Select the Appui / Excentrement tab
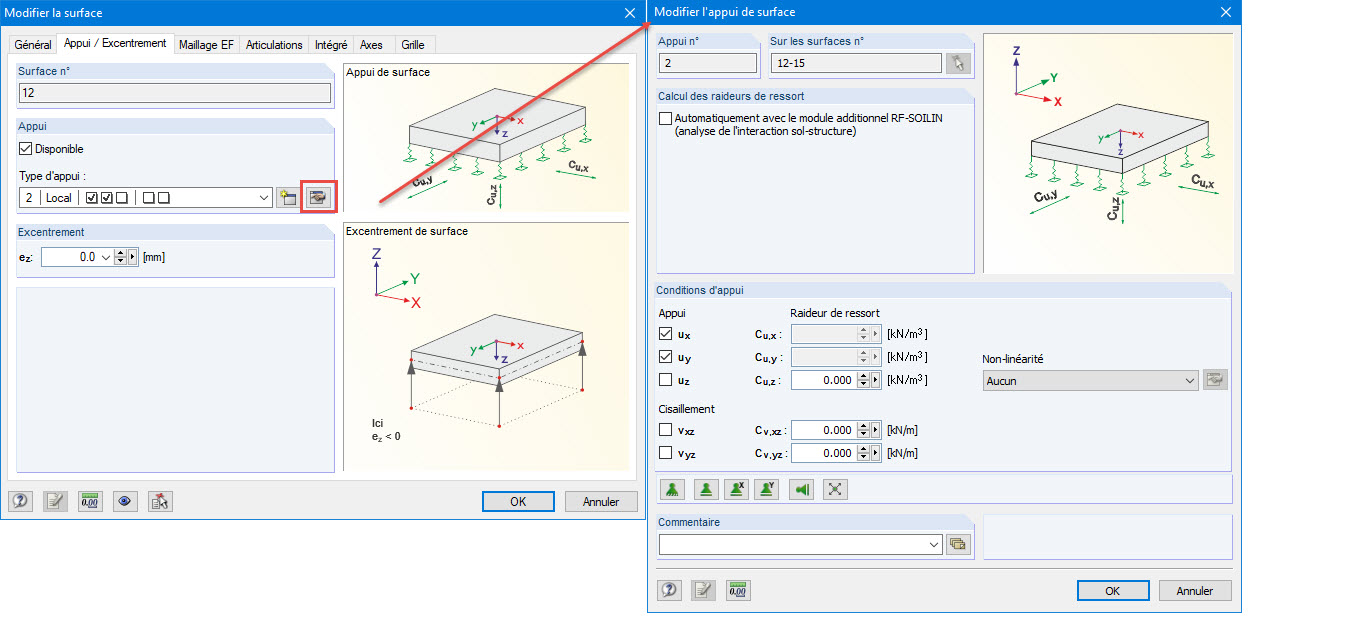This screenshot has width=1350, height=644. click(115, 44)
